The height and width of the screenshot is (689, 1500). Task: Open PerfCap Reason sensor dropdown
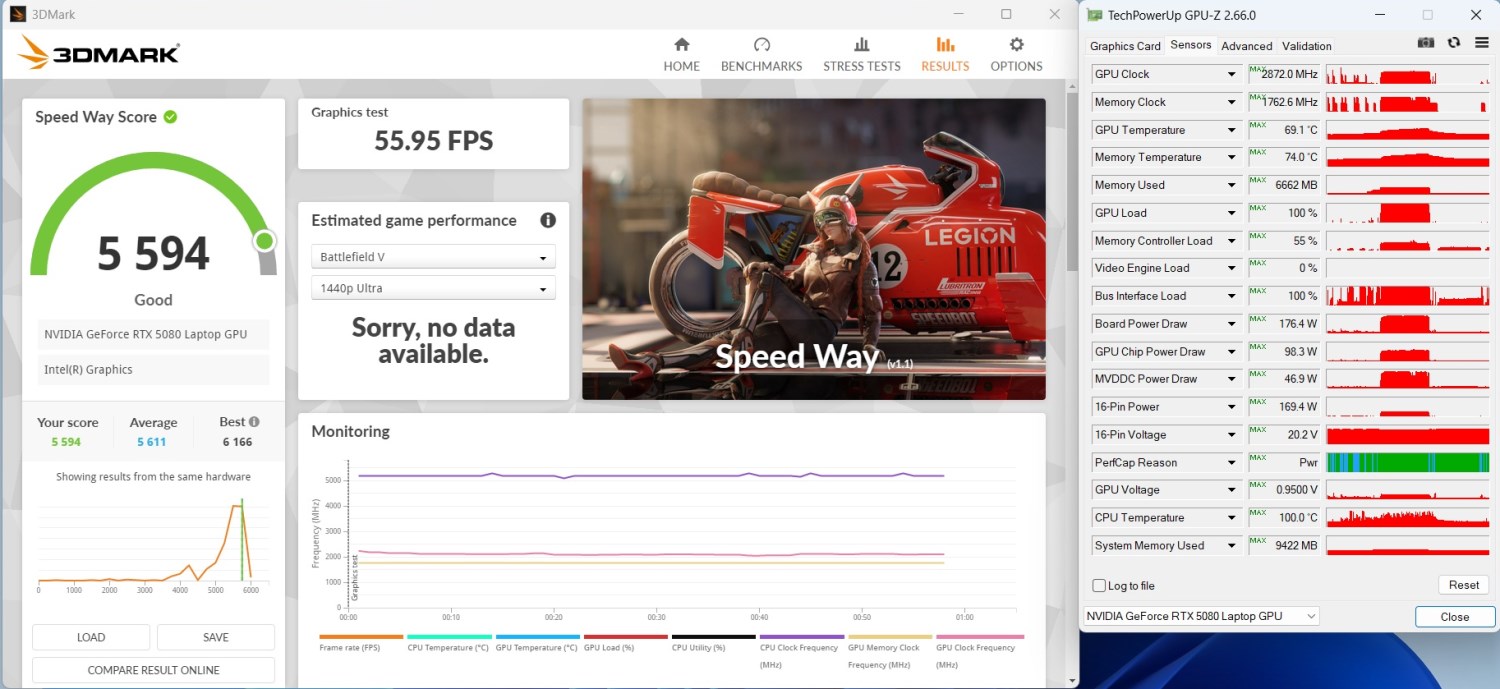[1232, 463]
